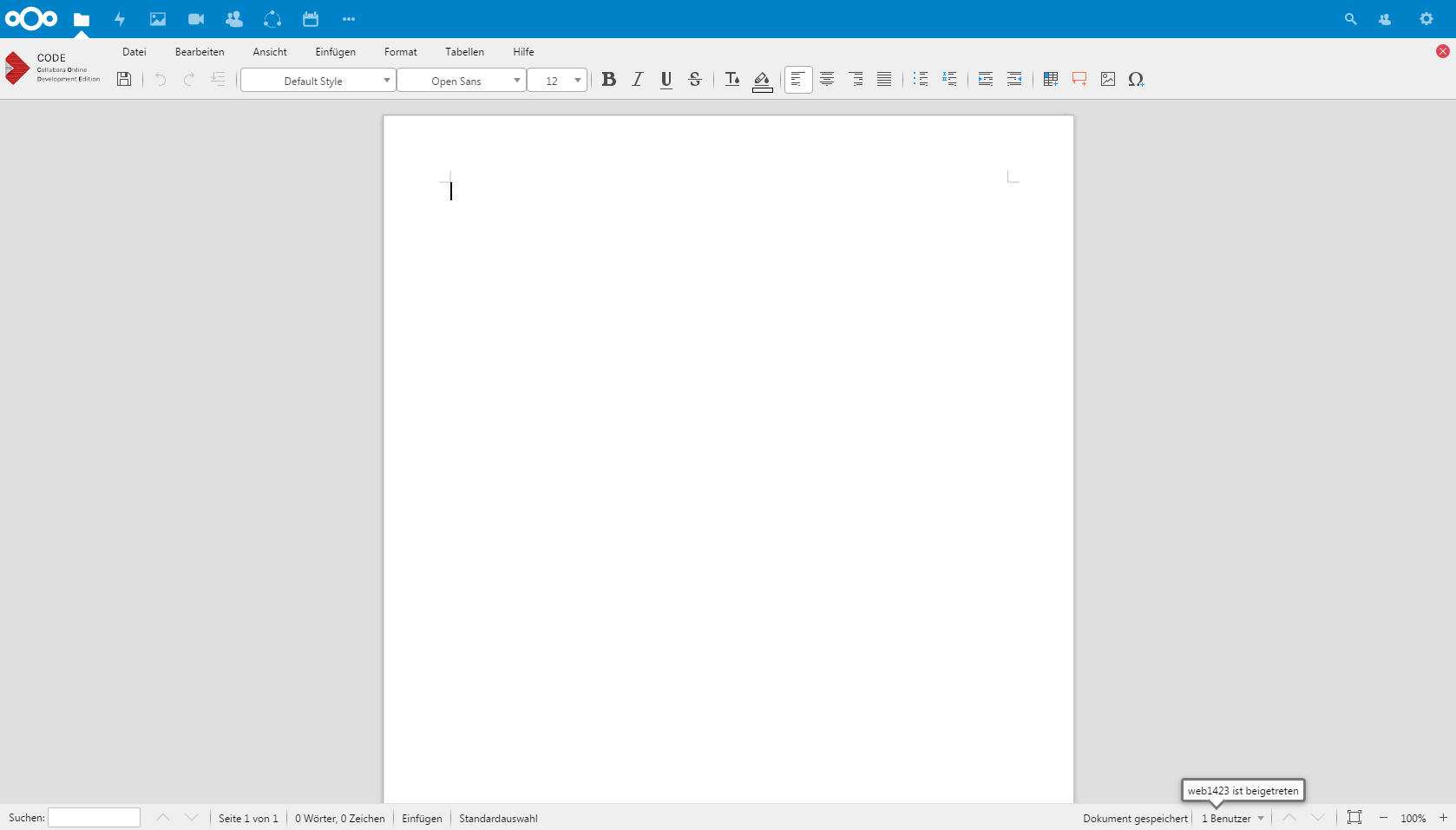This screenshot has width=1456, height=830.
Task: Click into the blank document page
Action: pos(728,459)
